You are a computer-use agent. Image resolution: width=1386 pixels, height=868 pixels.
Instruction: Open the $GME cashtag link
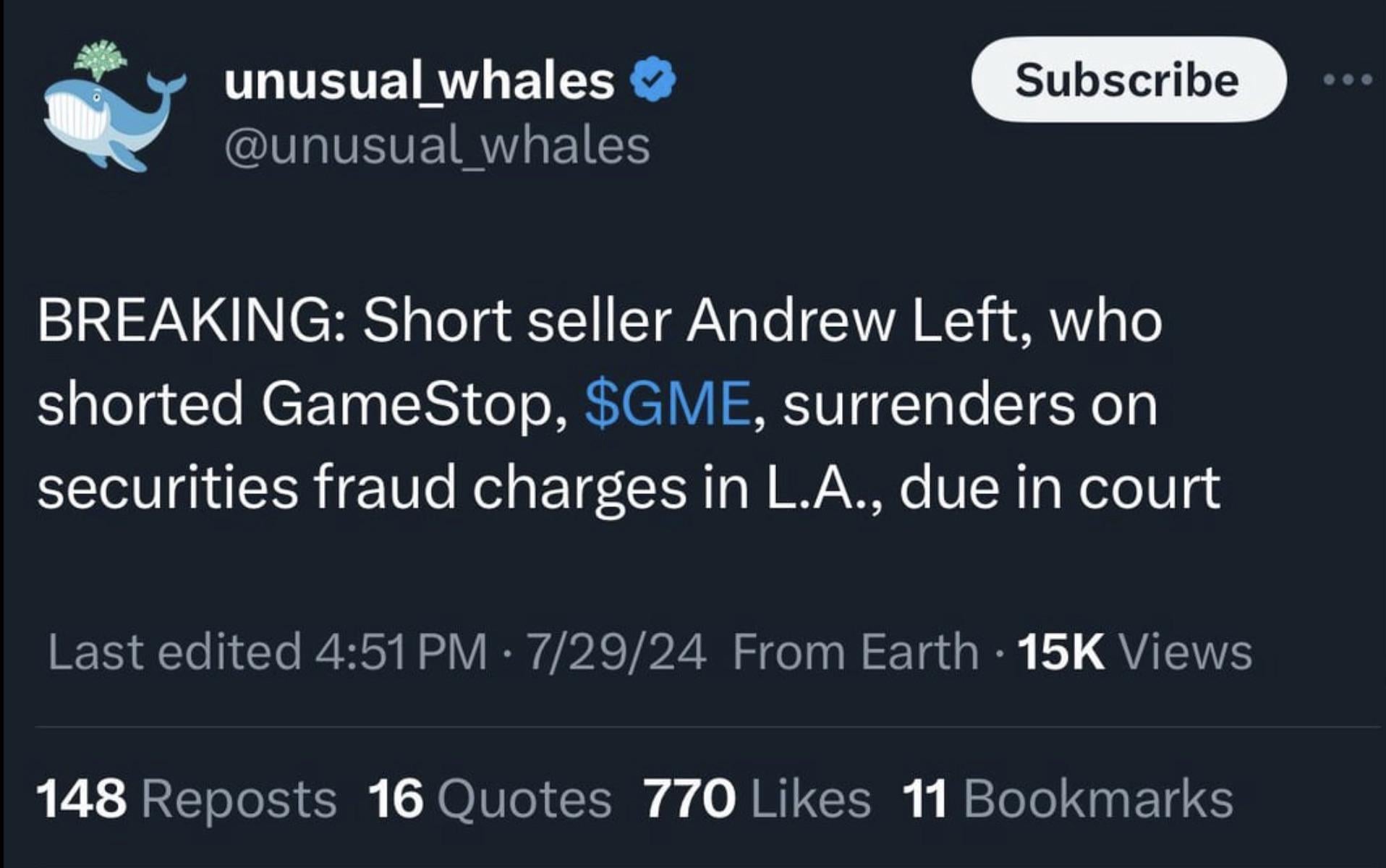[x=668, y=404]
